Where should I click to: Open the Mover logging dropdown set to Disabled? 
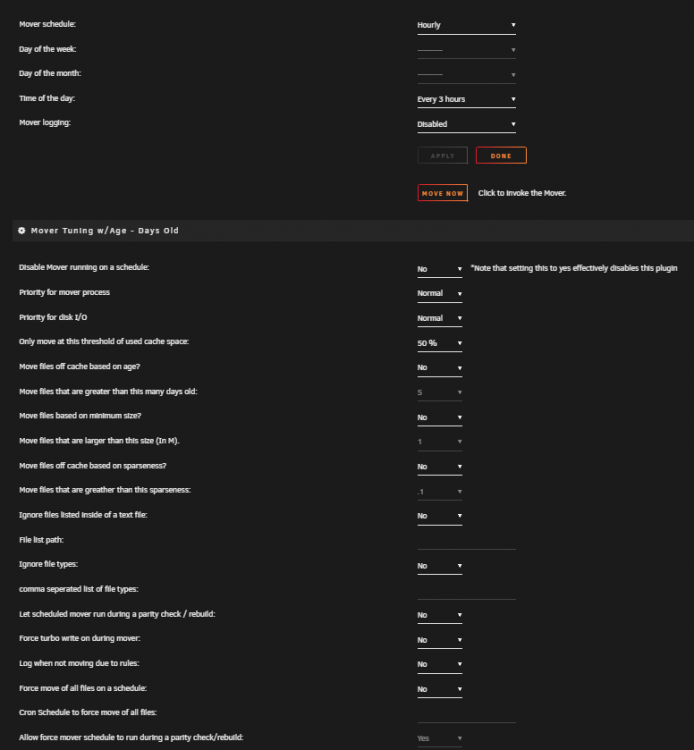pyautogui.click(x=466, y=124)
